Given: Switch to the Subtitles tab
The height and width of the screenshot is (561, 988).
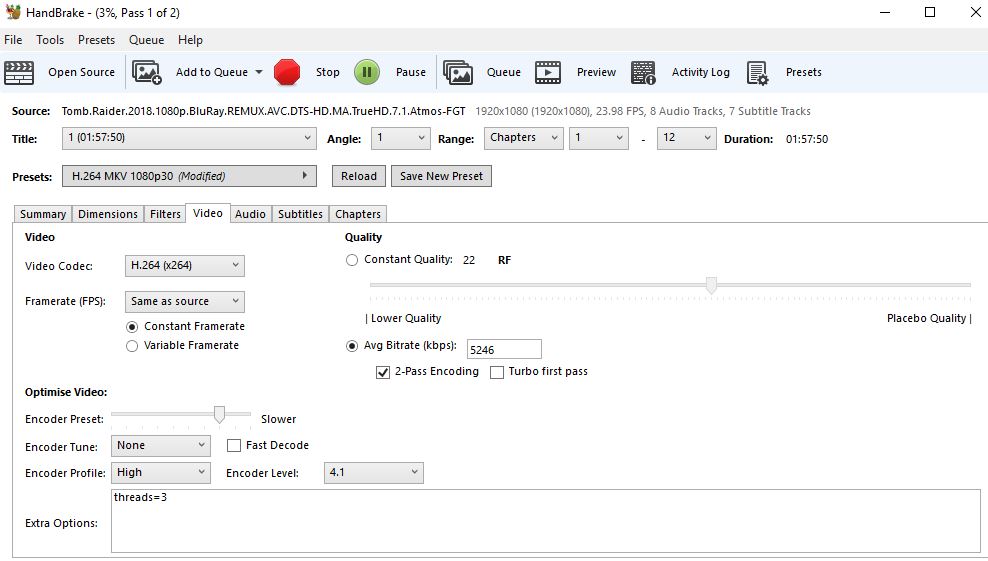Looking at the screenshot, I should coord(300,214).
